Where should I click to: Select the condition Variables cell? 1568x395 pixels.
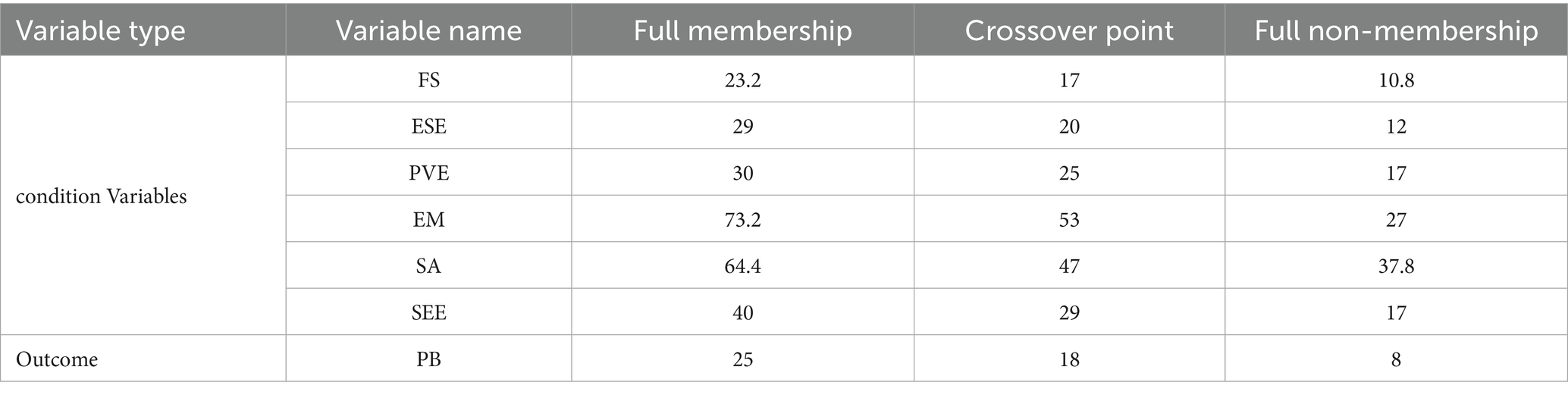click(x=102, y=196)
